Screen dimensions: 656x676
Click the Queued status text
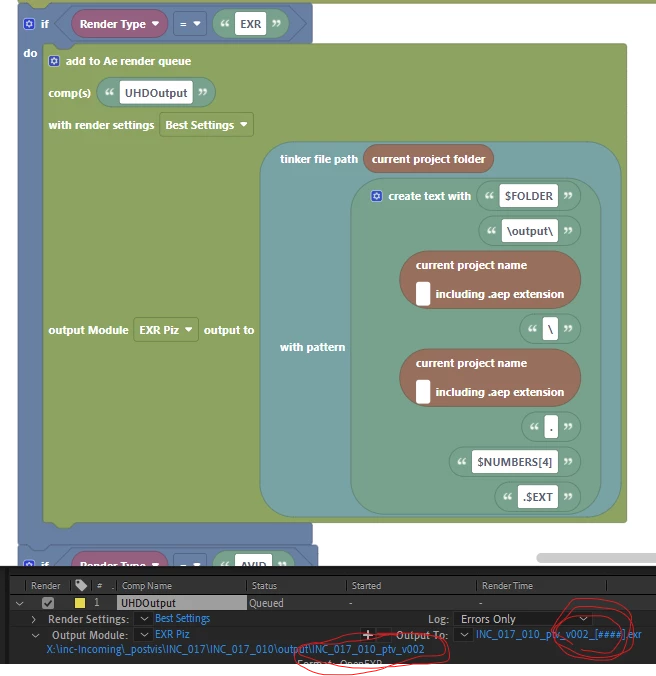[266, 603]
